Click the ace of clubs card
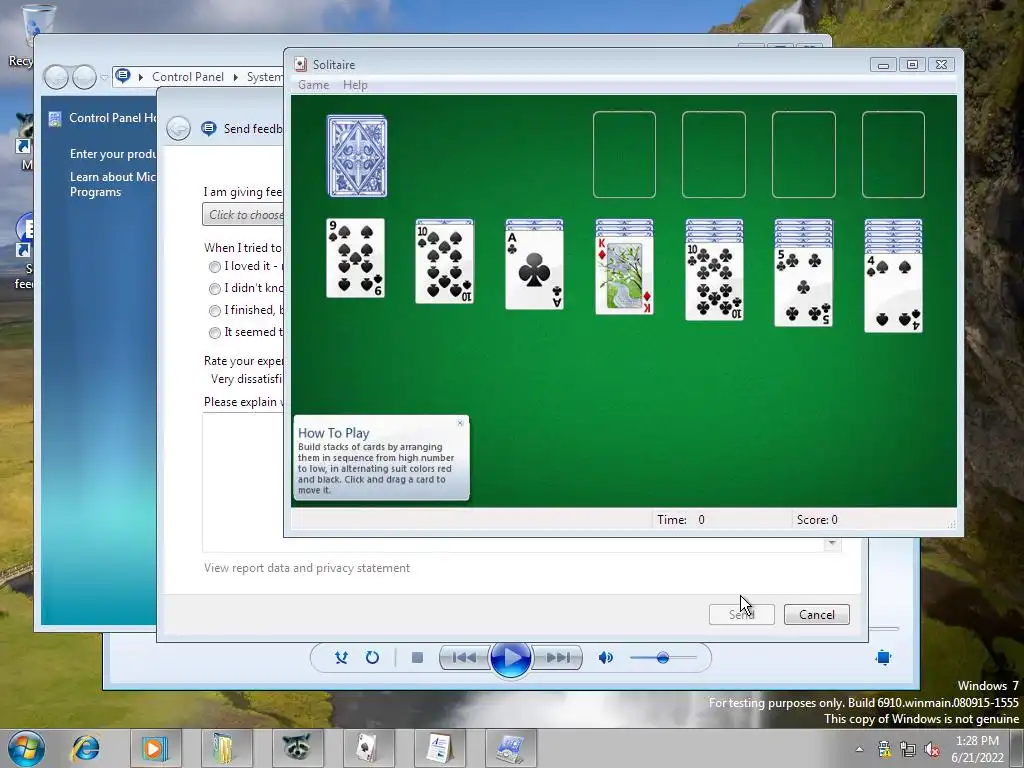Image resolution: width=1024 pixels, height=768 pixels. click(x=534, y=270)
